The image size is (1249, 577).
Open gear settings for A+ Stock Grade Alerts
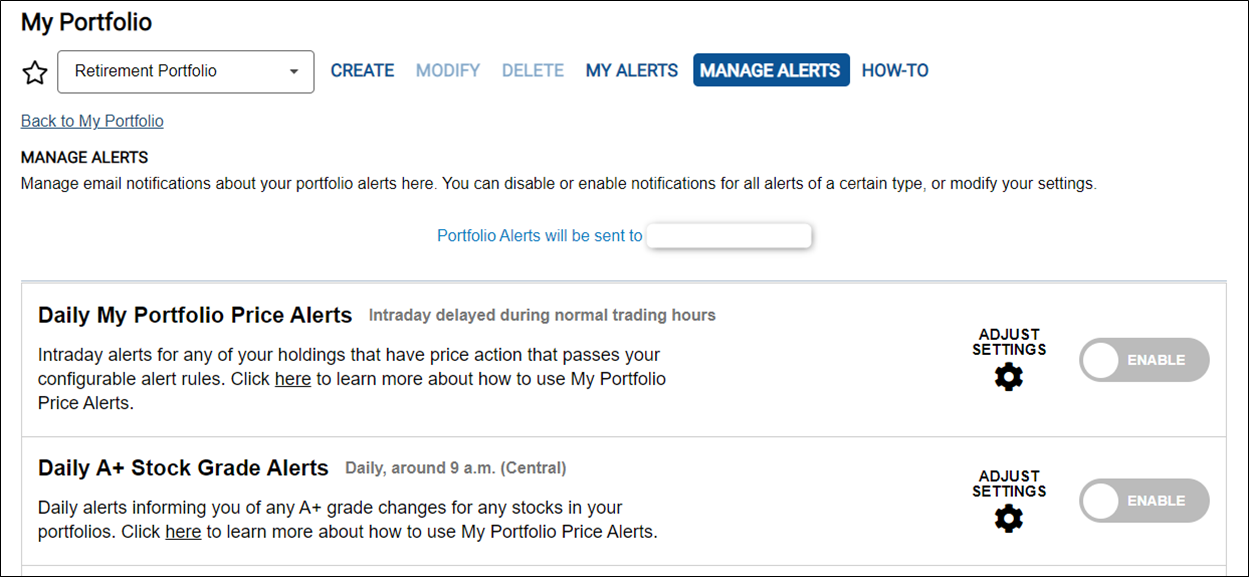point(1009,518)
